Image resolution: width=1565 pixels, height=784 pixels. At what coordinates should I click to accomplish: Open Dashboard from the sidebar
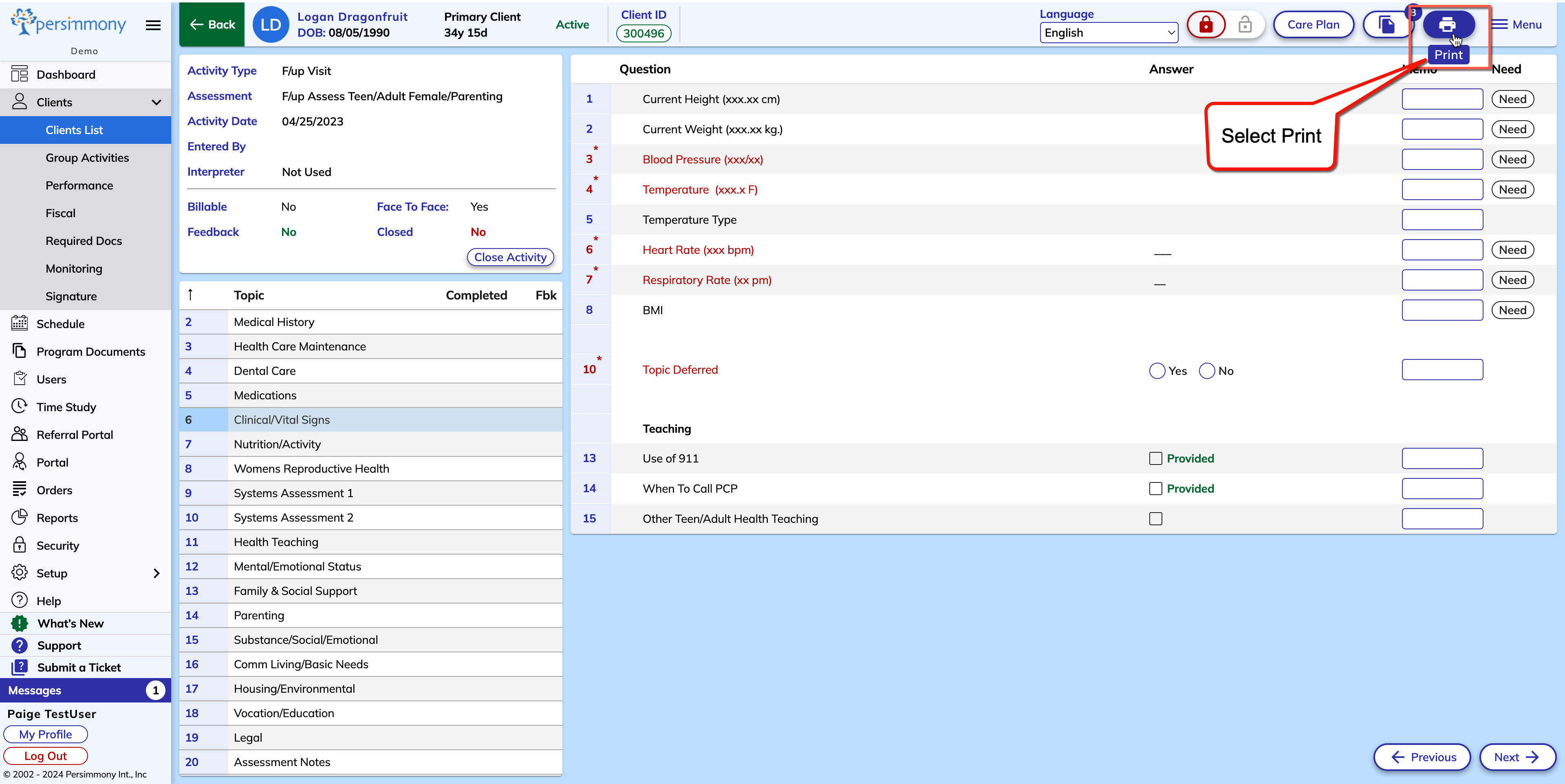(66, 75)
